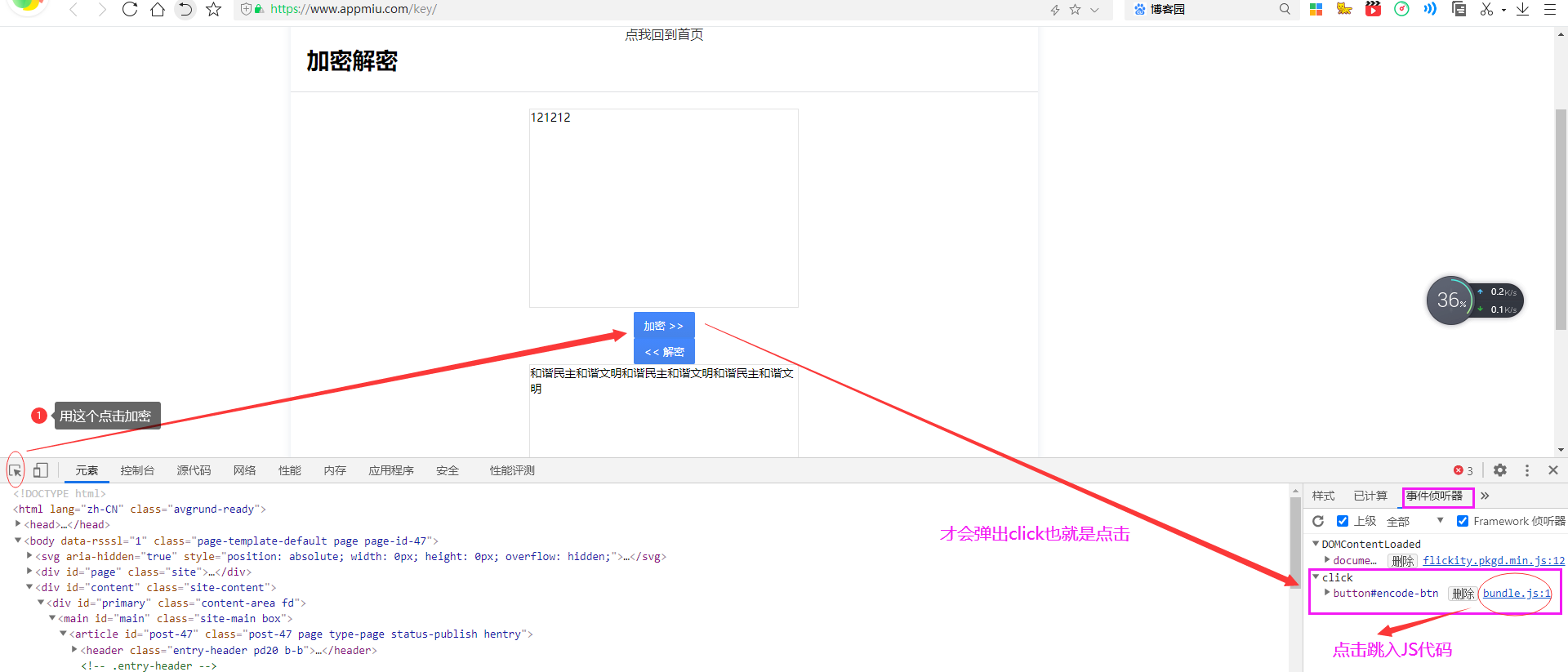Screen dimensions: 1568x672
Task: Collapse the click listener group
Action: (x=1316, y=576)
